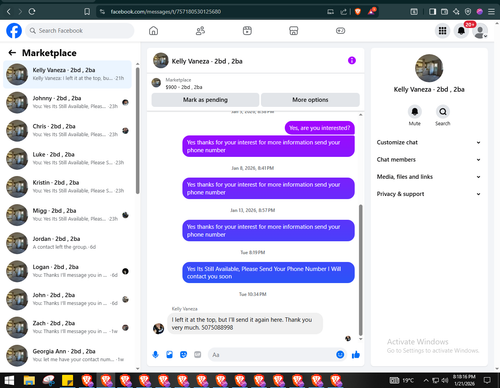
Task: Click More options button
Action: [310, 100]
